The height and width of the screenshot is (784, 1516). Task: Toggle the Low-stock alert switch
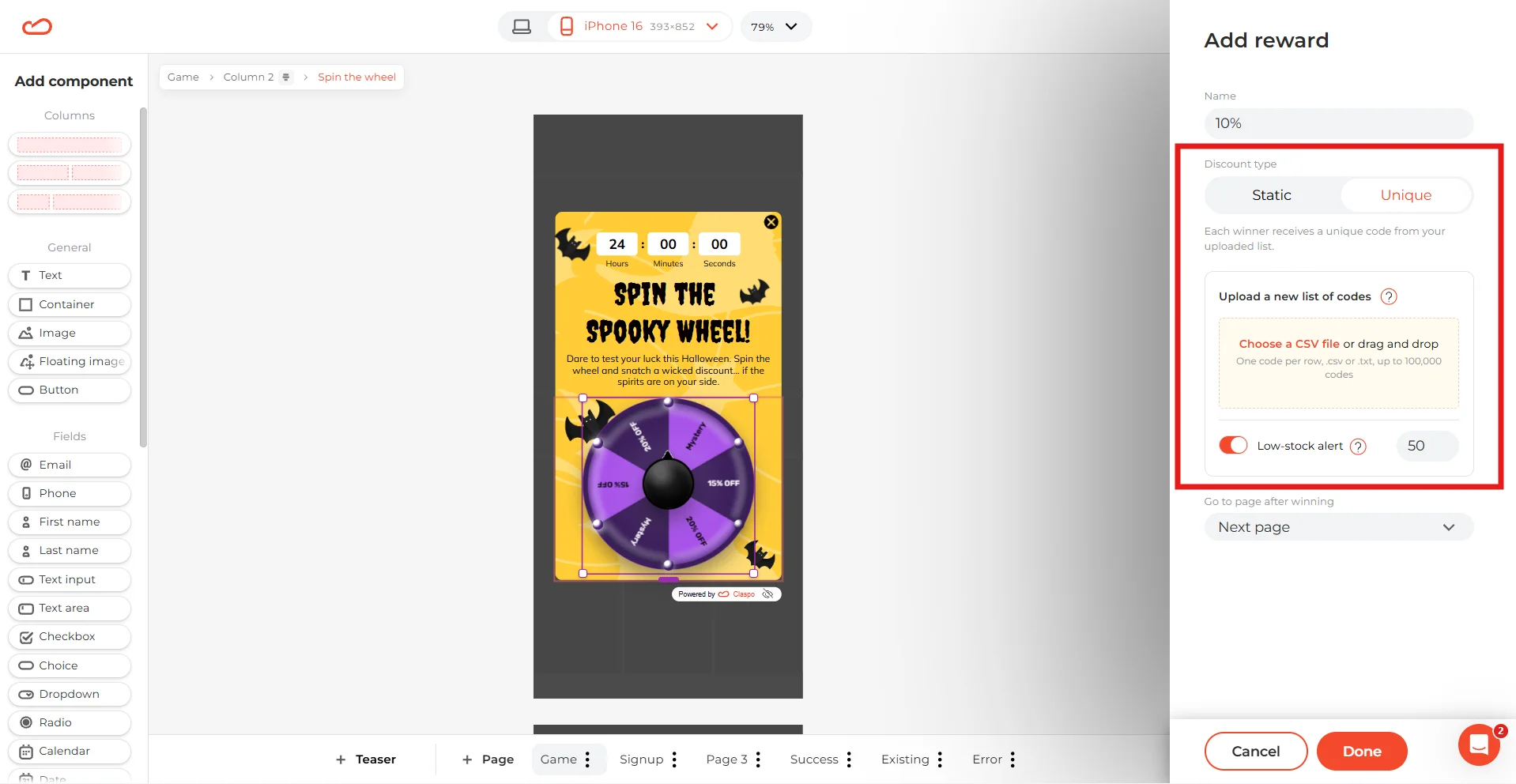point(1233,446)
